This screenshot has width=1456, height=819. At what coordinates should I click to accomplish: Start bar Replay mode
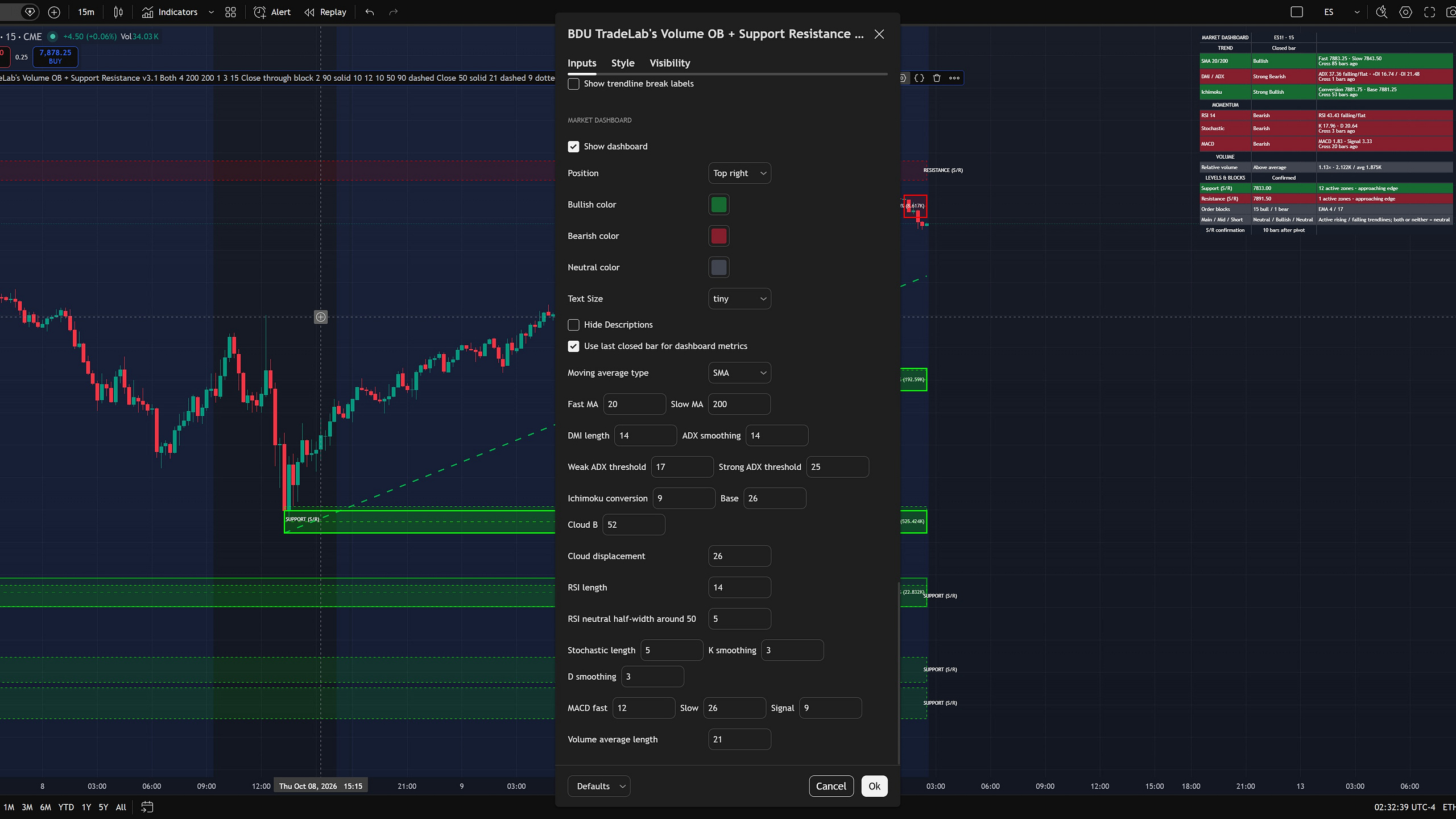[325, 12]
